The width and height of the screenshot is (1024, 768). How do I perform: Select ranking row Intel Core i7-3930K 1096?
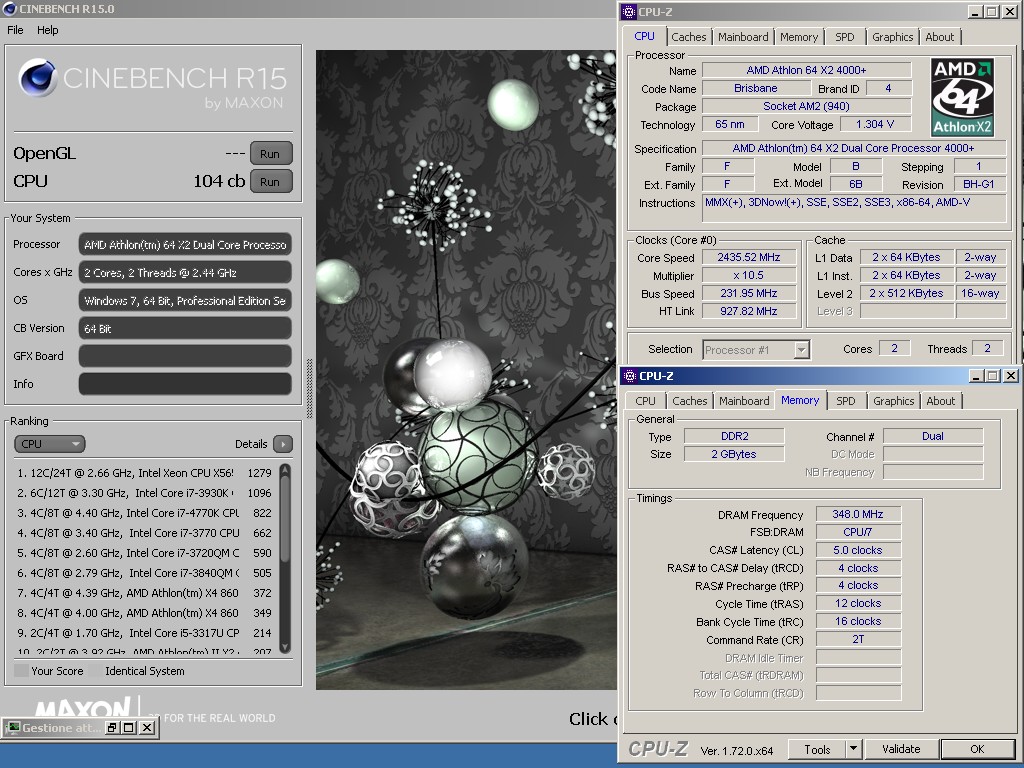(144, 493)
